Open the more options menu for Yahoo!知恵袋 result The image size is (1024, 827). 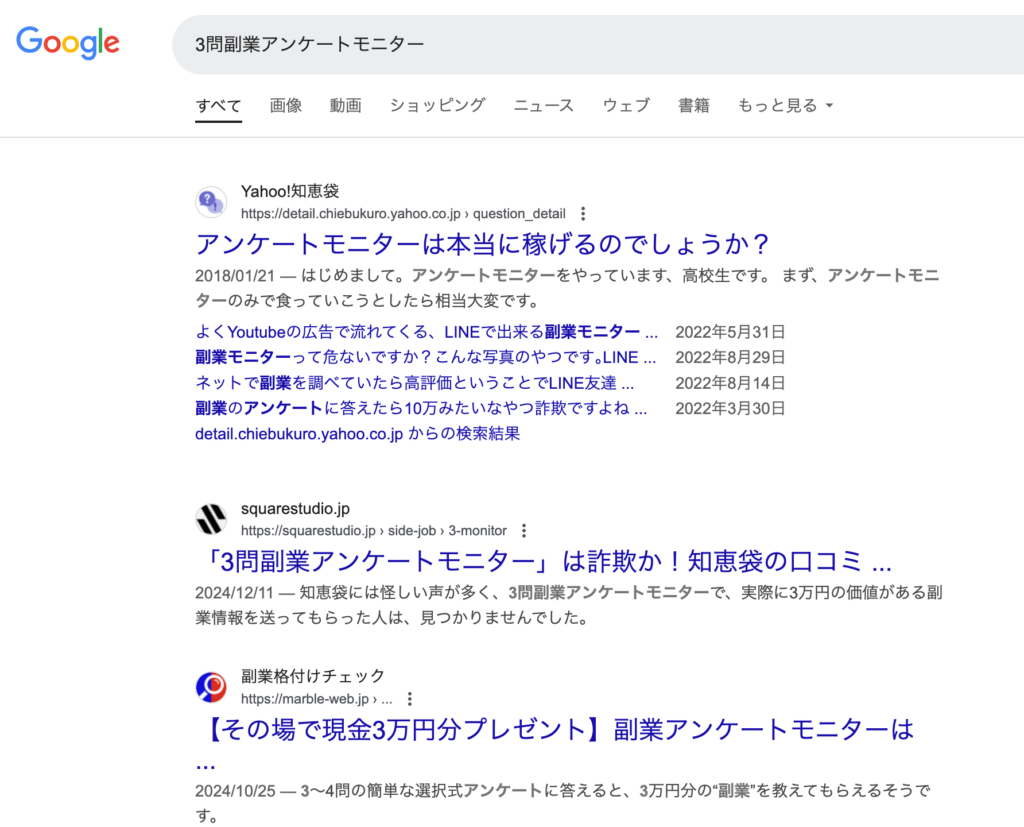click(583, 214)
